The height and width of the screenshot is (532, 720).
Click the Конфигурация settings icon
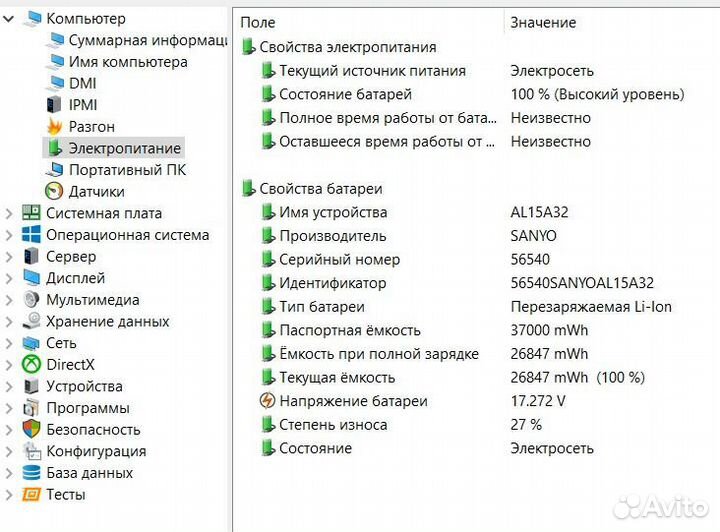32,451
